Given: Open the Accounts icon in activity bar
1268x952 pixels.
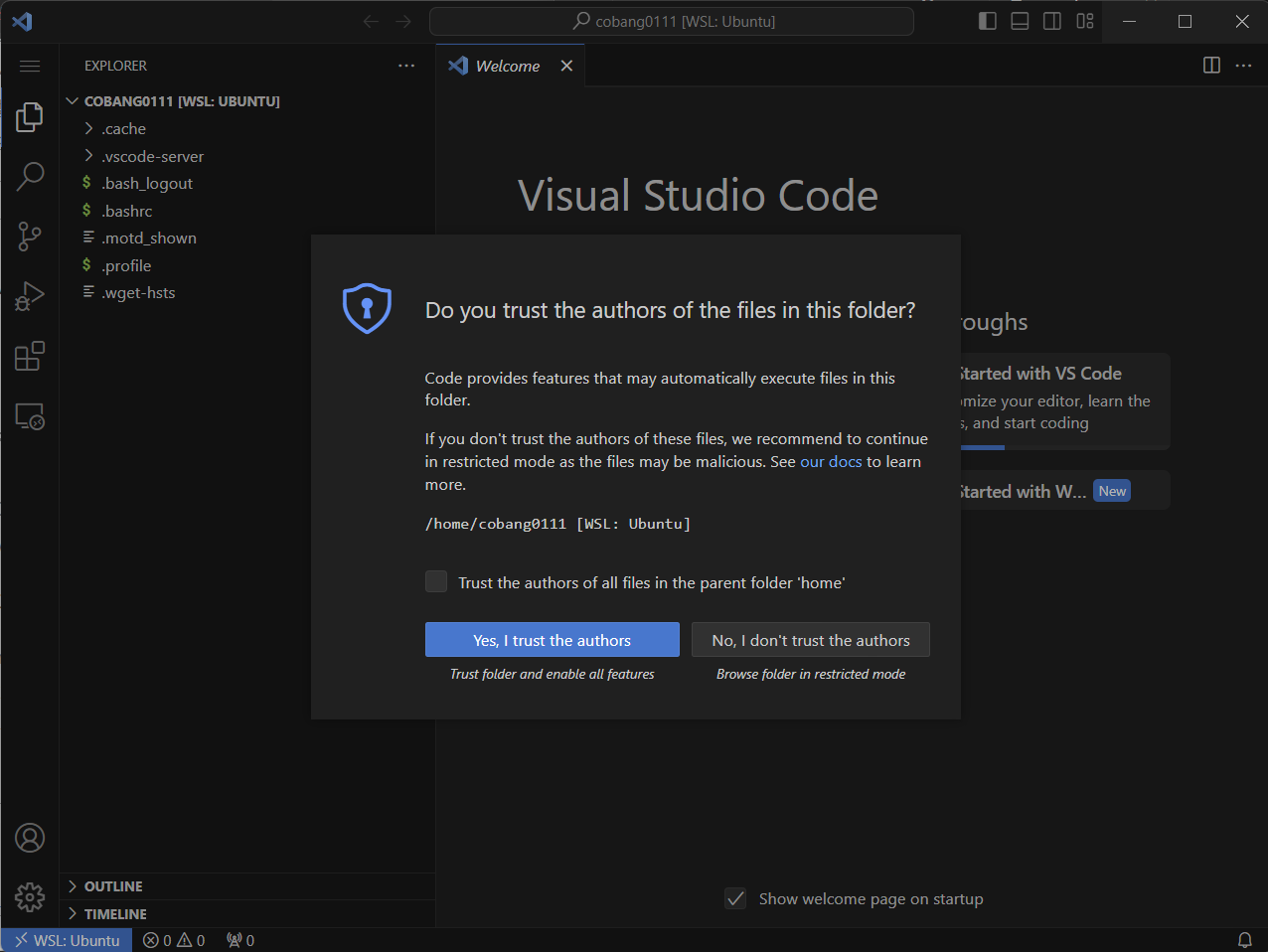Looking at the screenshot, I should tap(30, 838).
